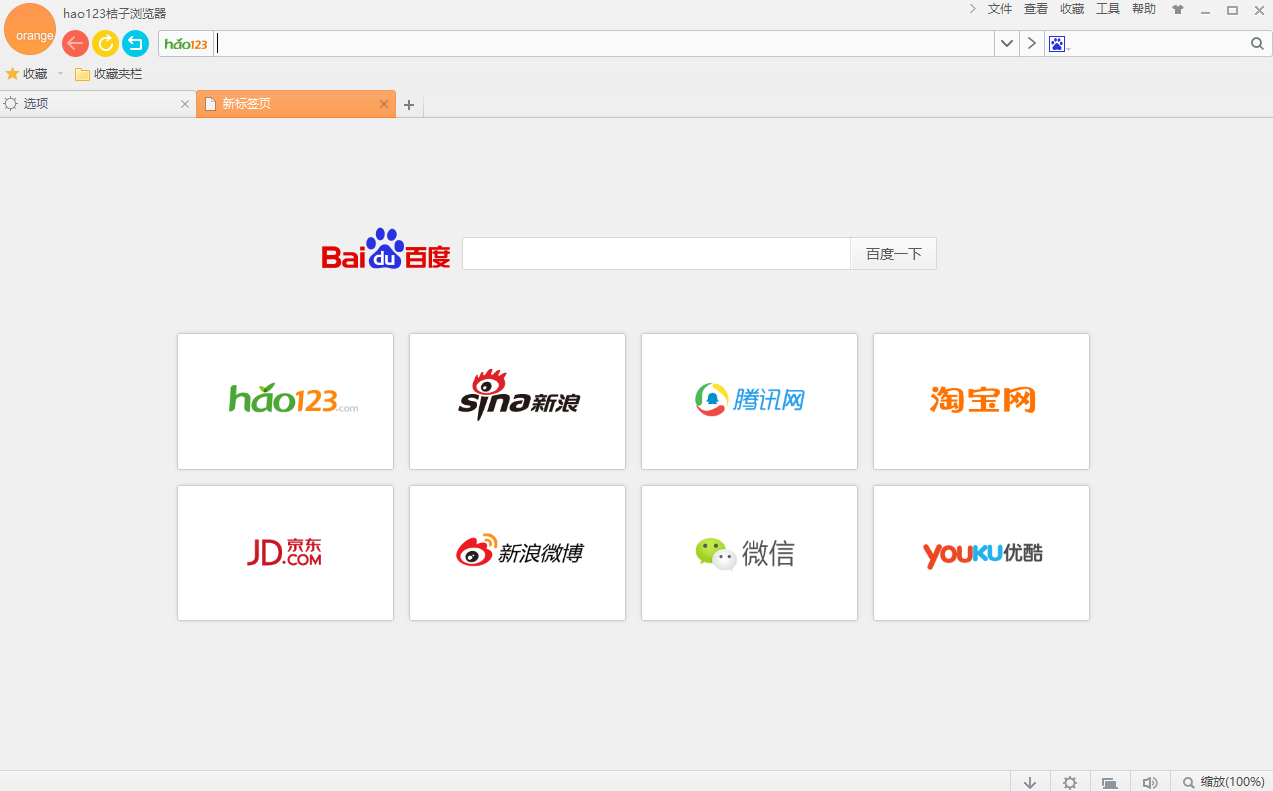Open the youku优酷 speed dial tile
Screen dimensions: 1273x791
tap(981, 553)
